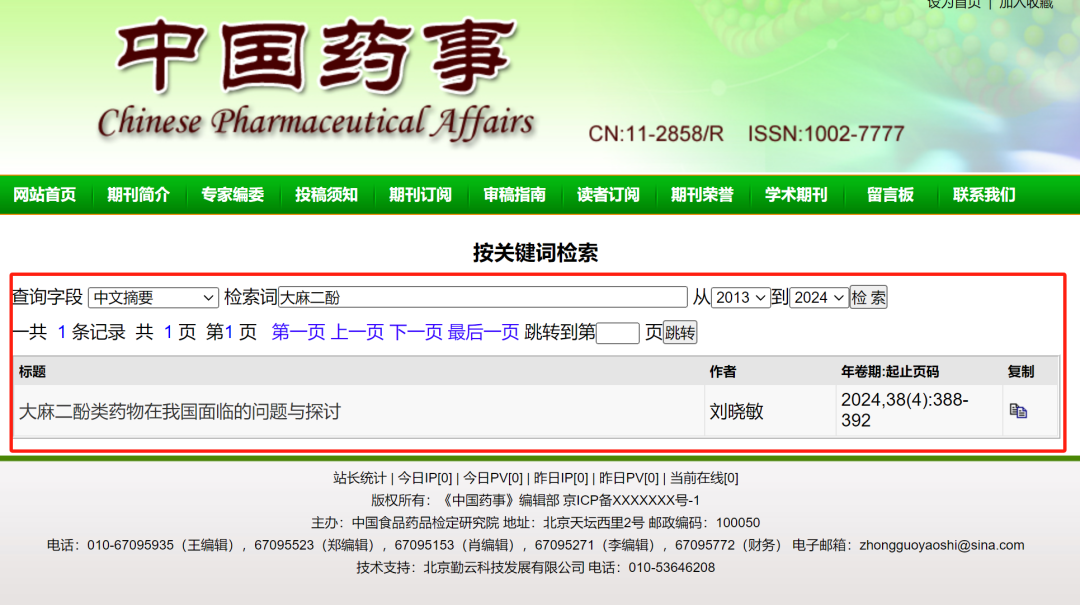
Task: Open the 最后一页 pagination link
Action: (x=479, y=332)
